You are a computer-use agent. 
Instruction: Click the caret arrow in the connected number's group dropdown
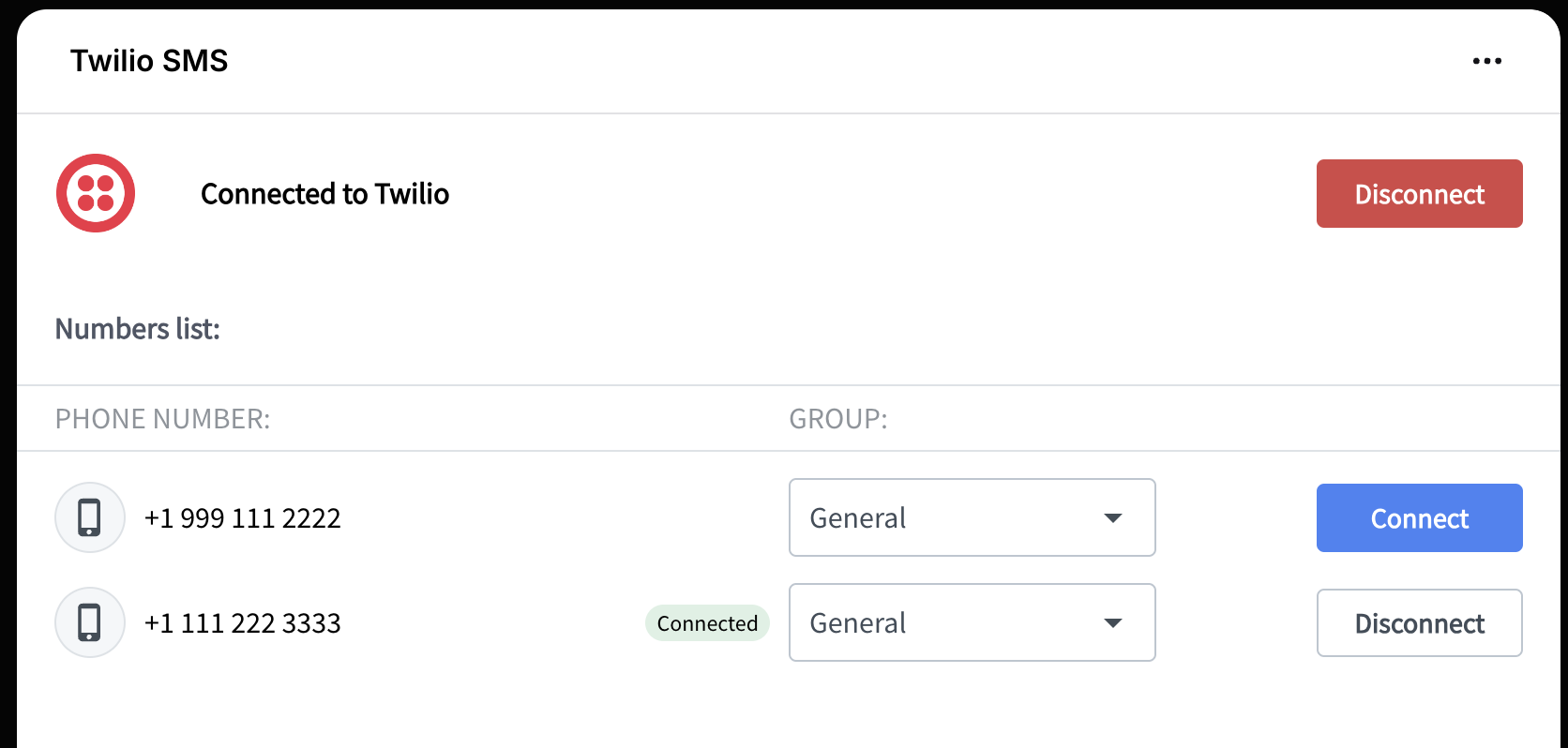(x=1113, y=623)
